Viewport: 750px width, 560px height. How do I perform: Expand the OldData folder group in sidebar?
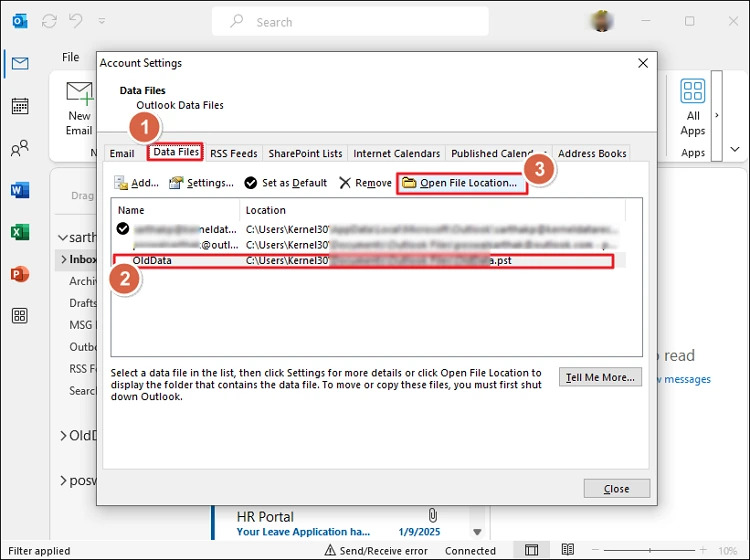coord(63,436)
